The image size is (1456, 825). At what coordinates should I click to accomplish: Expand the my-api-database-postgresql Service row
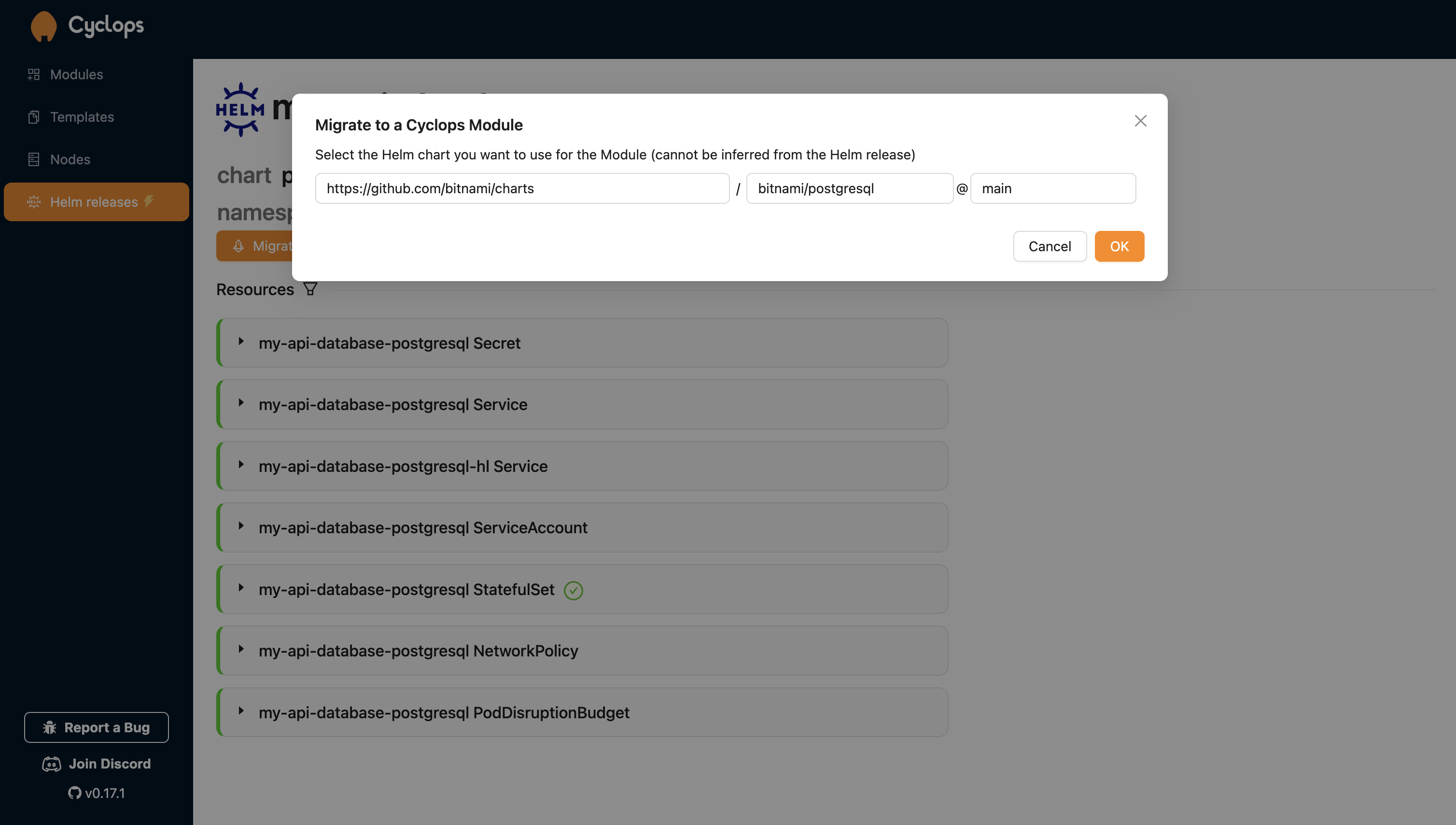(x=582, y=405)
